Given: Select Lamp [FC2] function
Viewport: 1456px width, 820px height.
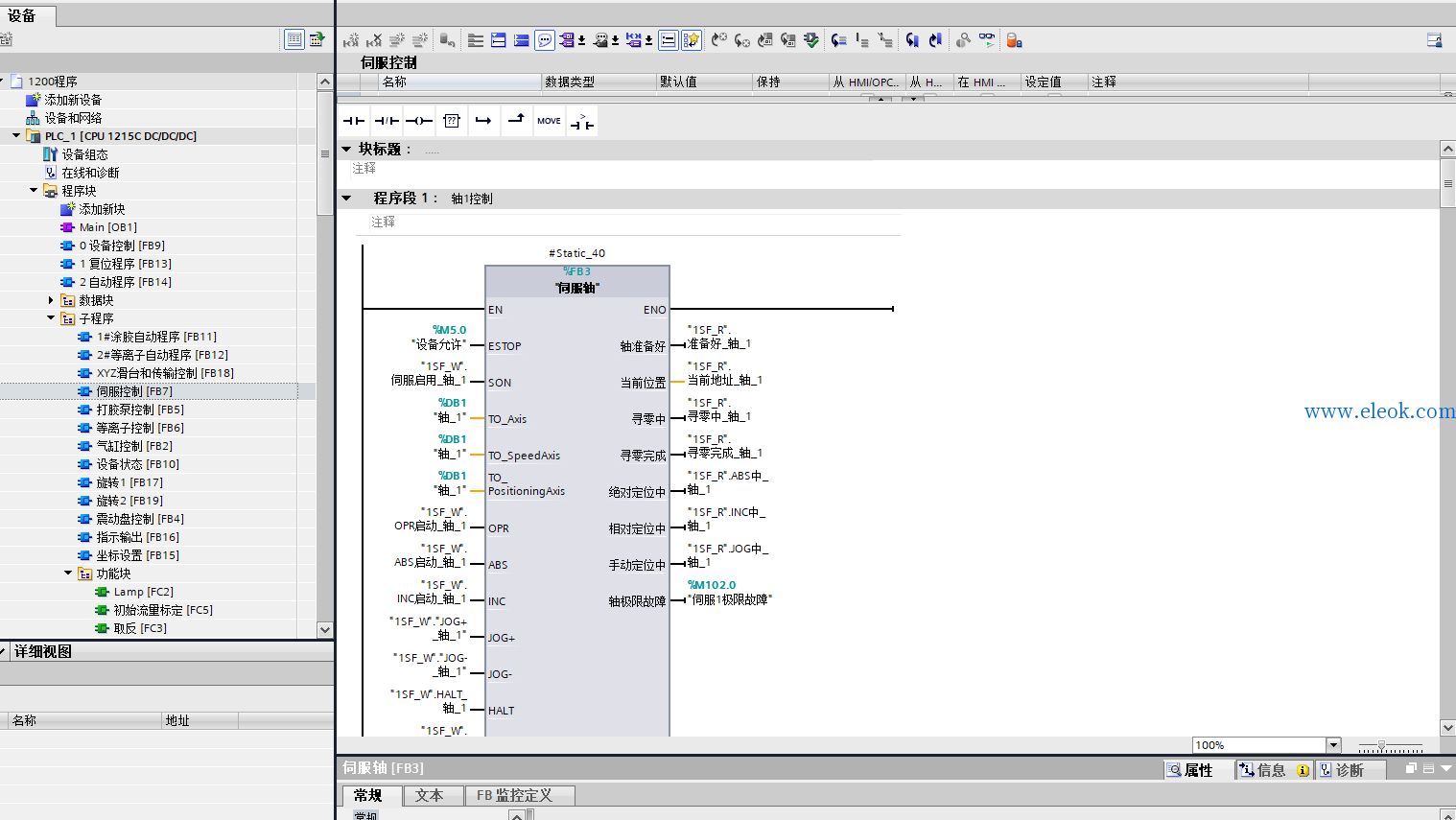Looking at the screenshot, I should click(x=143, y=592).
